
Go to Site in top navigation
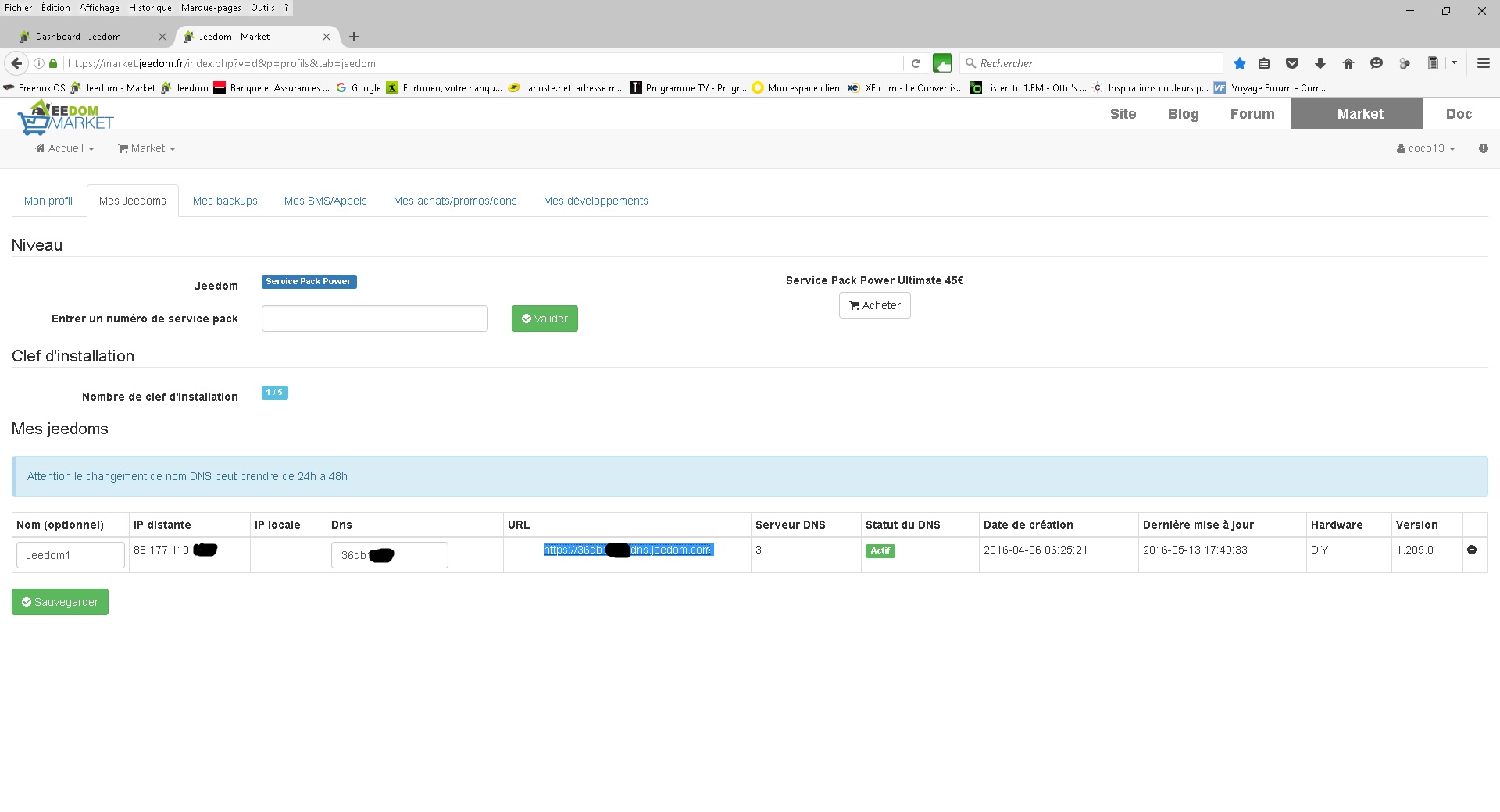(1123, 114)
